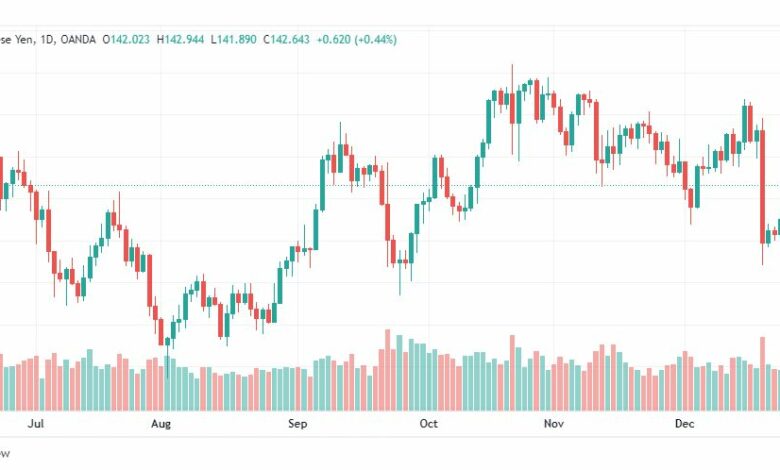Screen dimensions: 780x470
Task: Select the lowest red candle in early August
Action: coord(161,332)
